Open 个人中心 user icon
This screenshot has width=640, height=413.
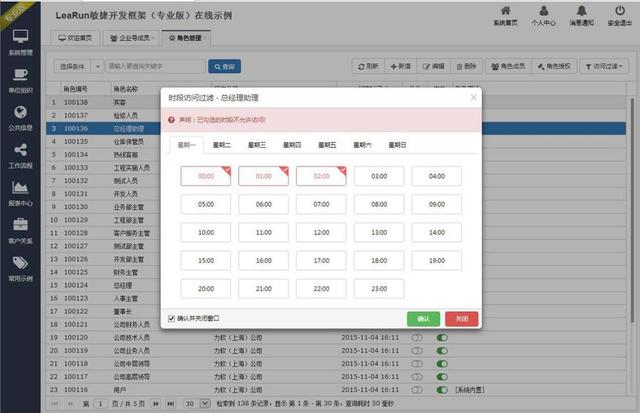[x=543, y=11]
